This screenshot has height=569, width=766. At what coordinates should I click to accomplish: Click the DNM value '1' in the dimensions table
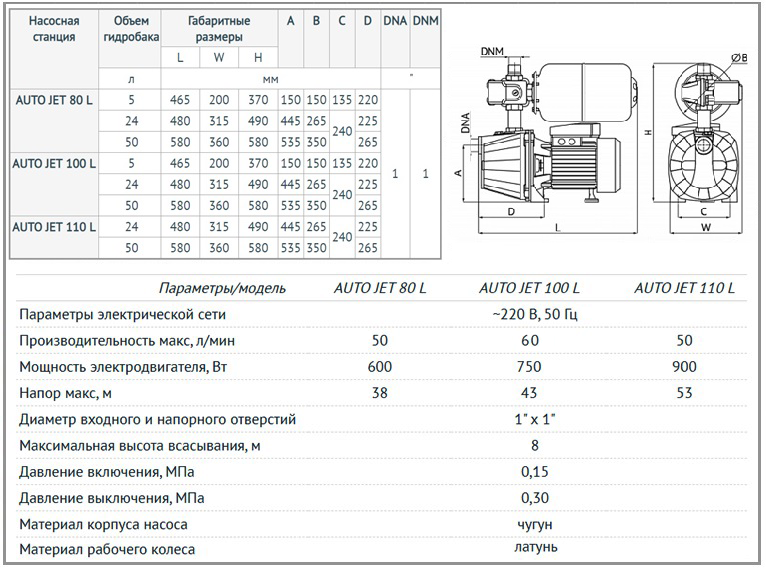click(x=426, y=174)
